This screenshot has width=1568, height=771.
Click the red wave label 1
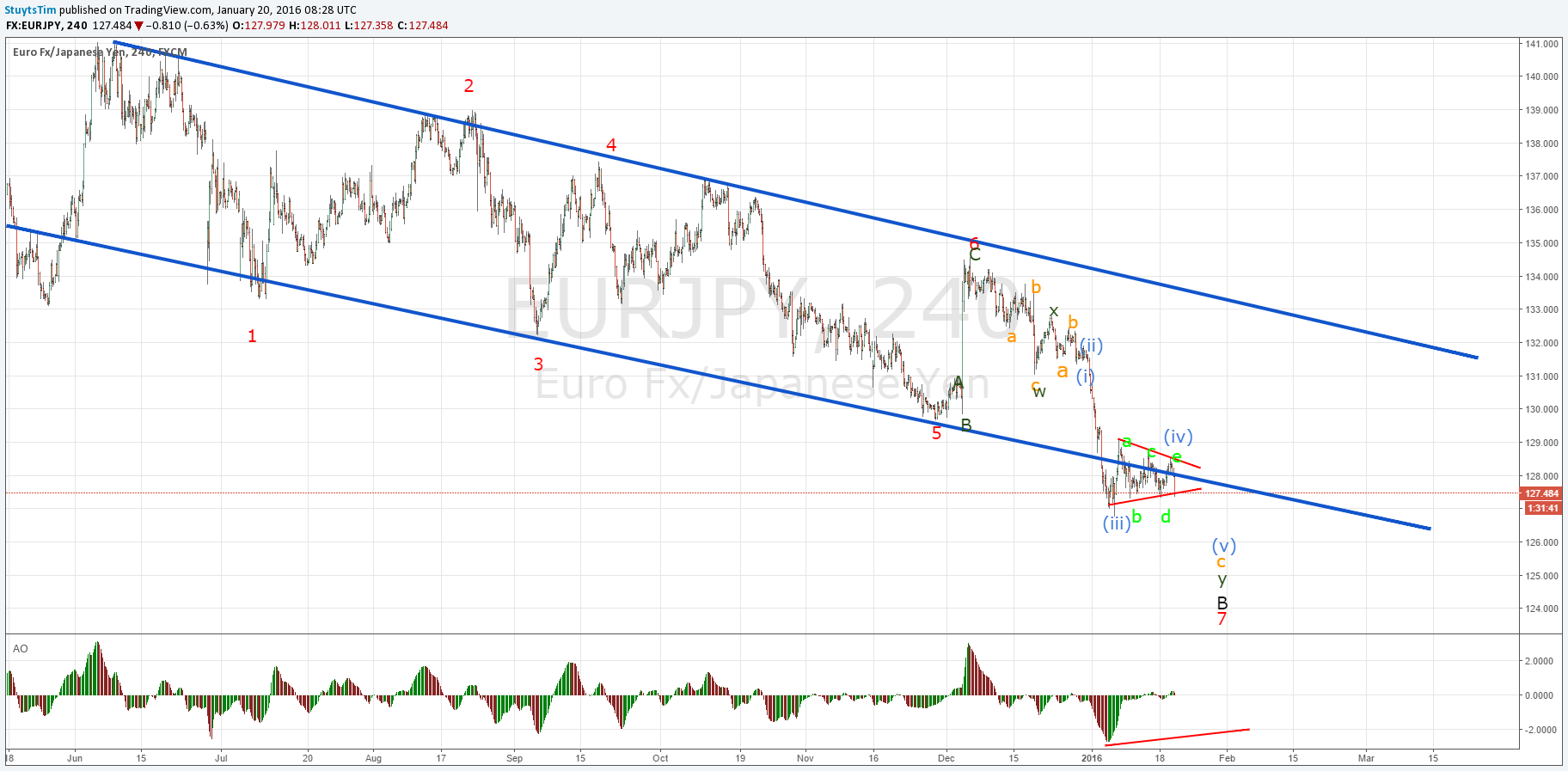[x=252, y=336]
